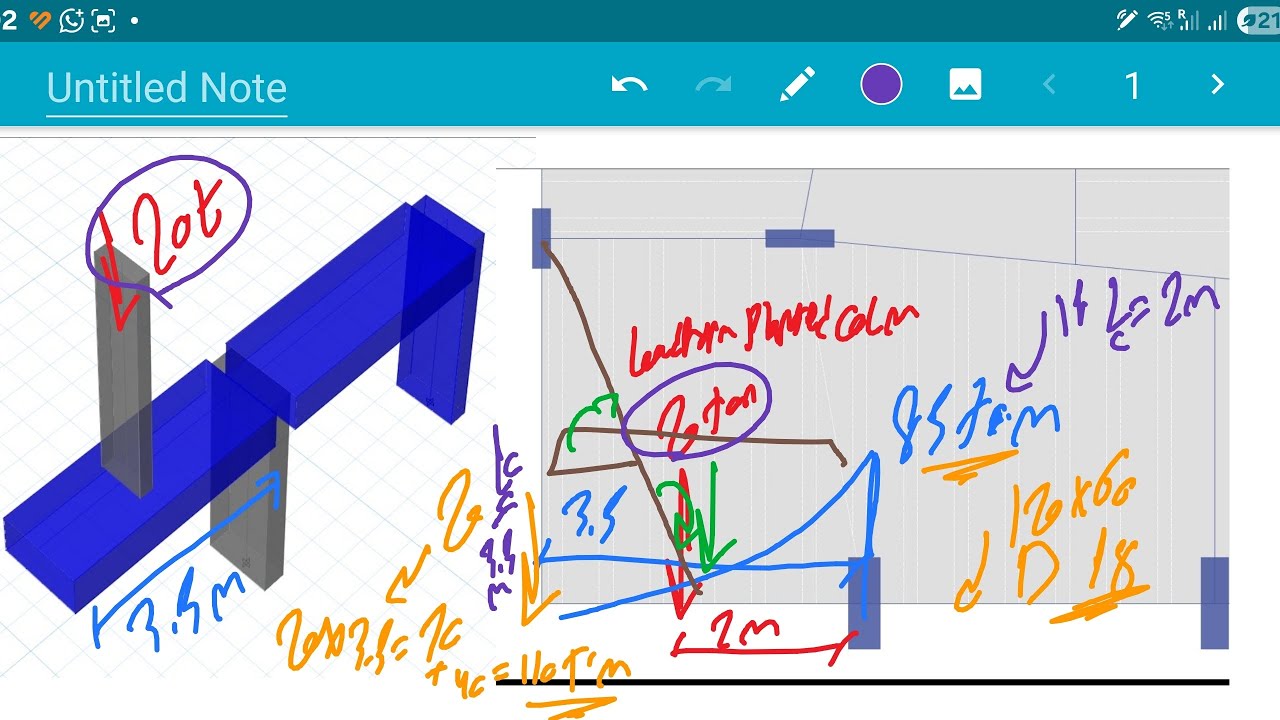Tap the undo arrow icon
This screenshot has width=1280, height=720.
pyautogui.click(x=629, y=86)
